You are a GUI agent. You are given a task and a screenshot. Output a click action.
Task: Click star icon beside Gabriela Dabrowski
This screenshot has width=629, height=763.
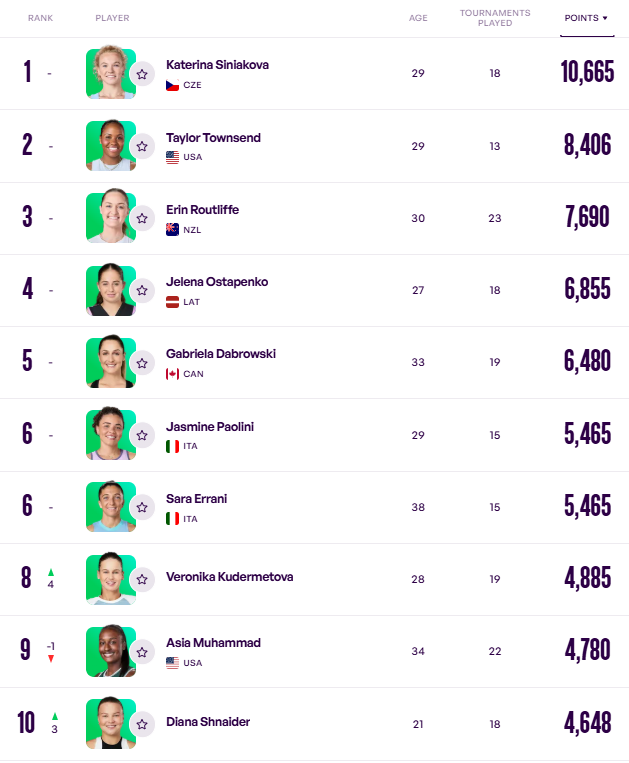[x=142, y=362]
